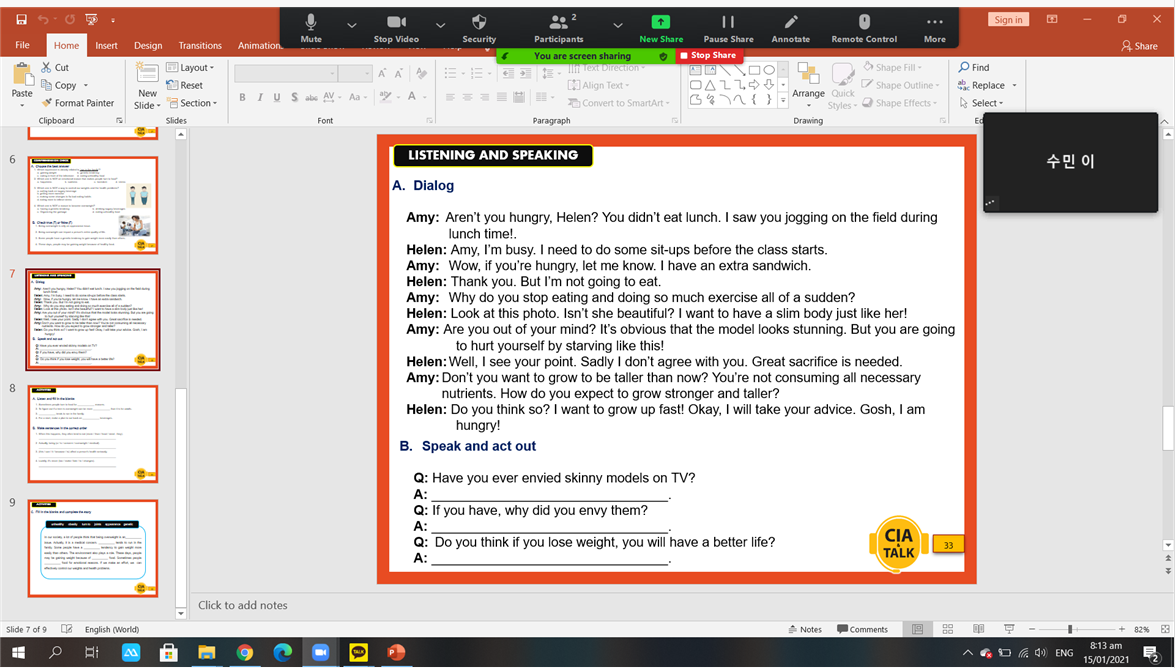
Task: Open Replace dropdown arrow
Action: (x=1015, y=85)
